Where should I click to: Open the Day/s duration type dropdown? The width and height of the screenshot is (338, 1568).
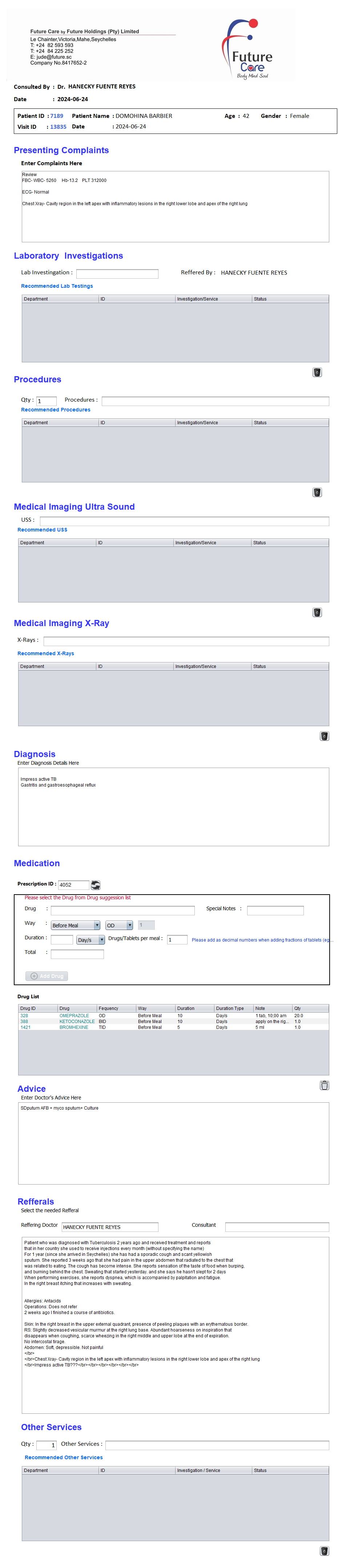click(x=90, y=939)
